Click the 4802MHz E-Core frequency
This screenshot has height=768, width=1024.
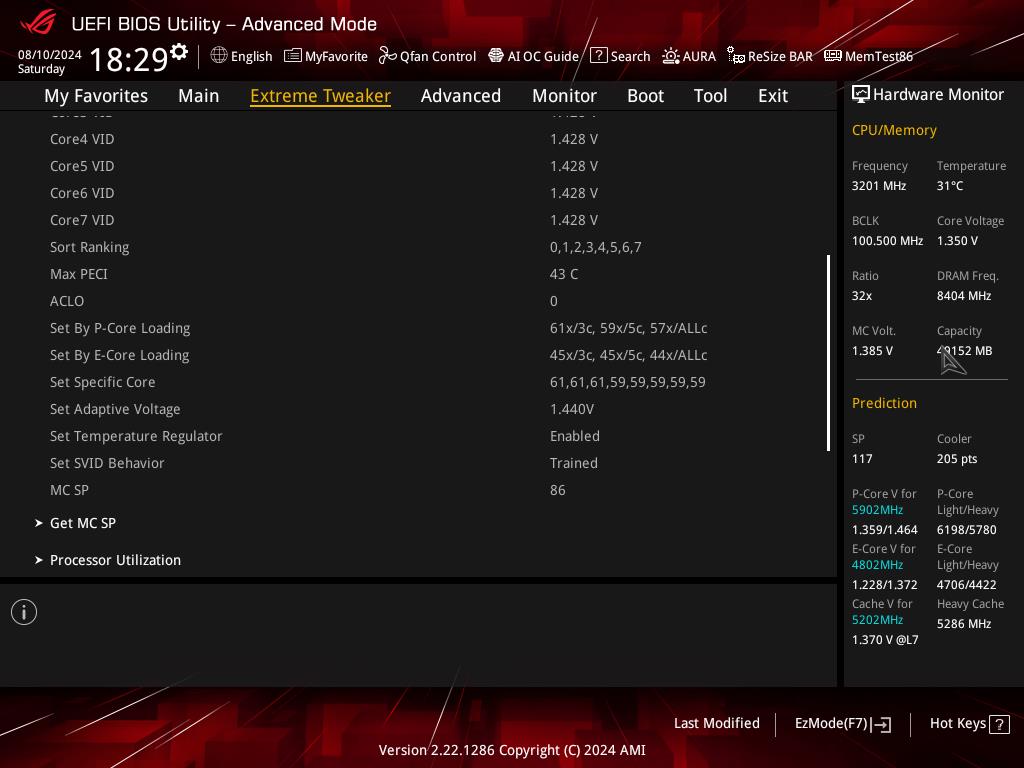pos(877,564)
